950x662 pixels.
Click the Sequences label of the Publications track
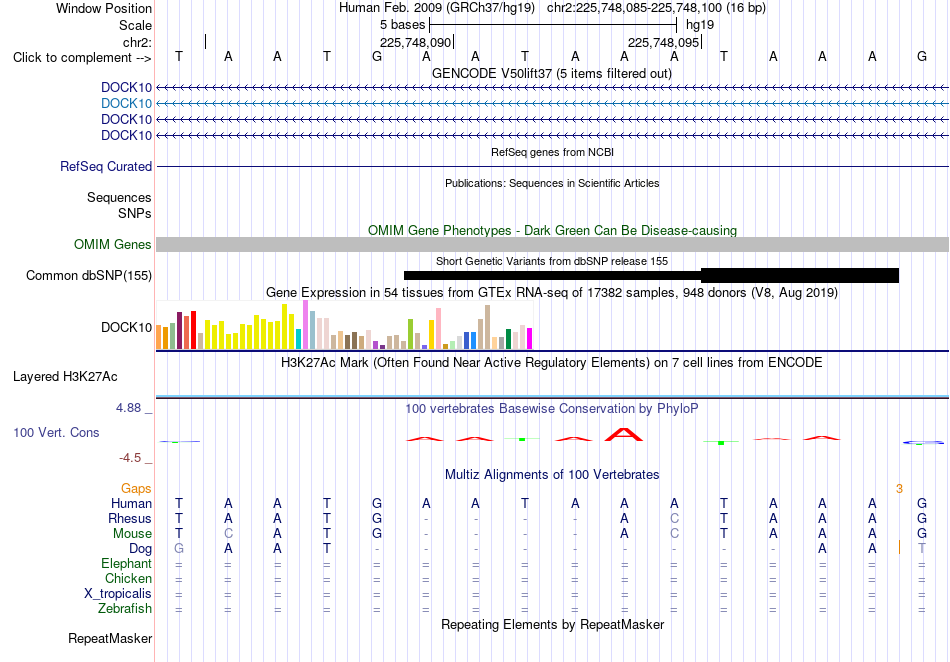coord(119,197)
